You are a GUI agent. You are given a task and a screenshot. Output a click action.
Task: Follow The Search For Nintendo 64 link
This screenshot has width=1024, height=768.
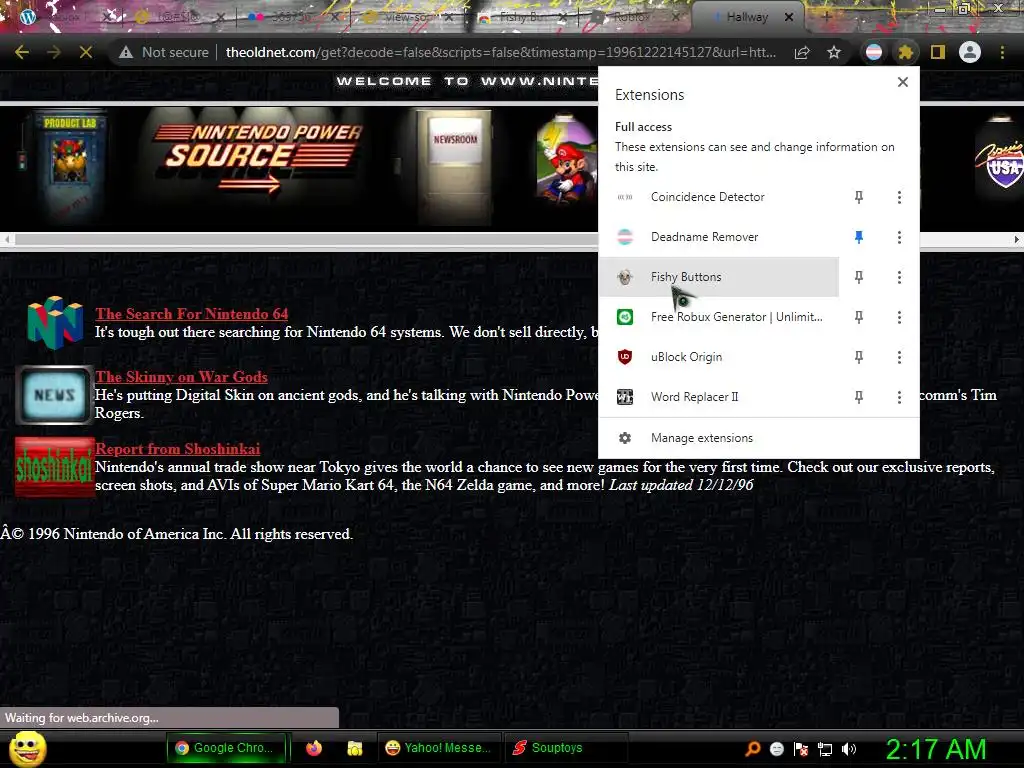192,314
